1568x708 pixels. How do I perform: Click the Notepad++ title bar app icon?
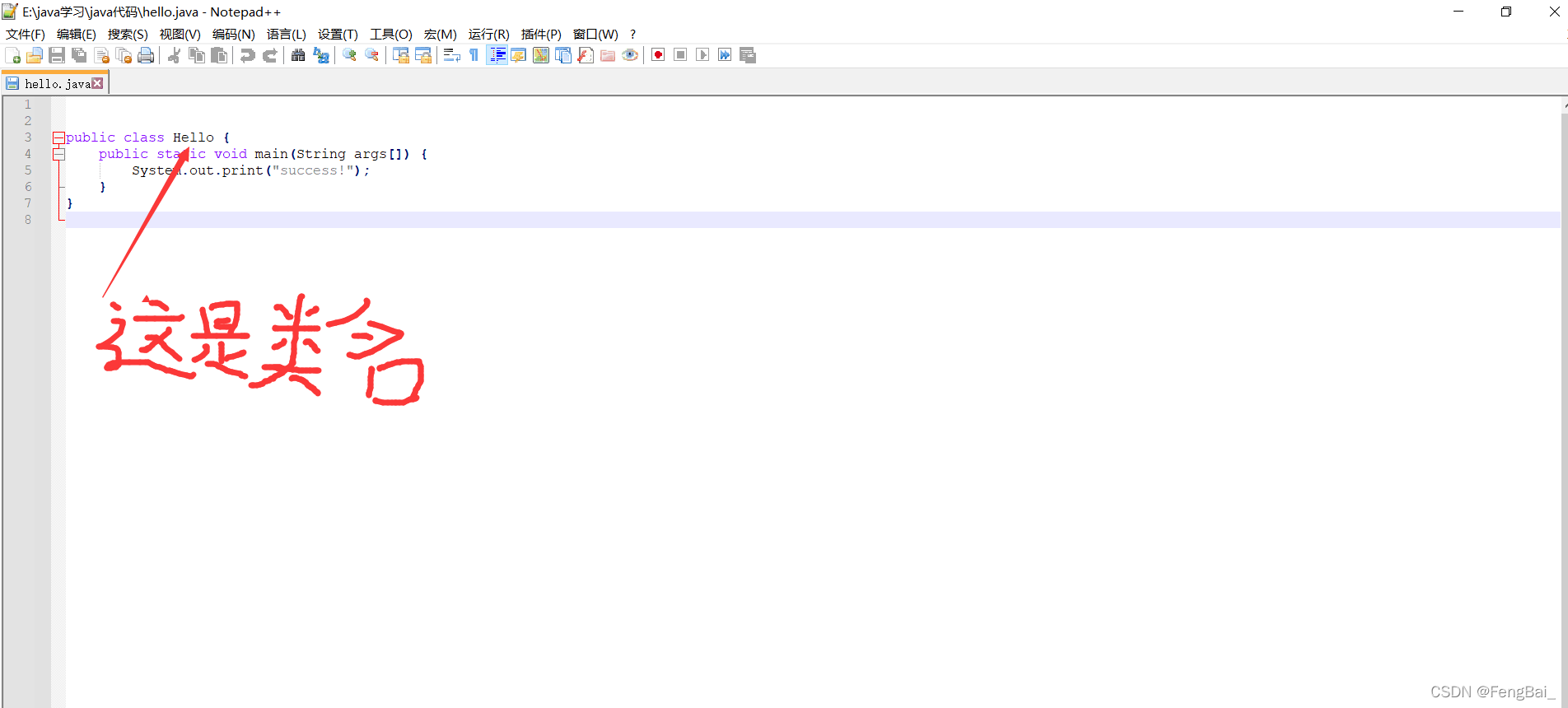[10, 12]
